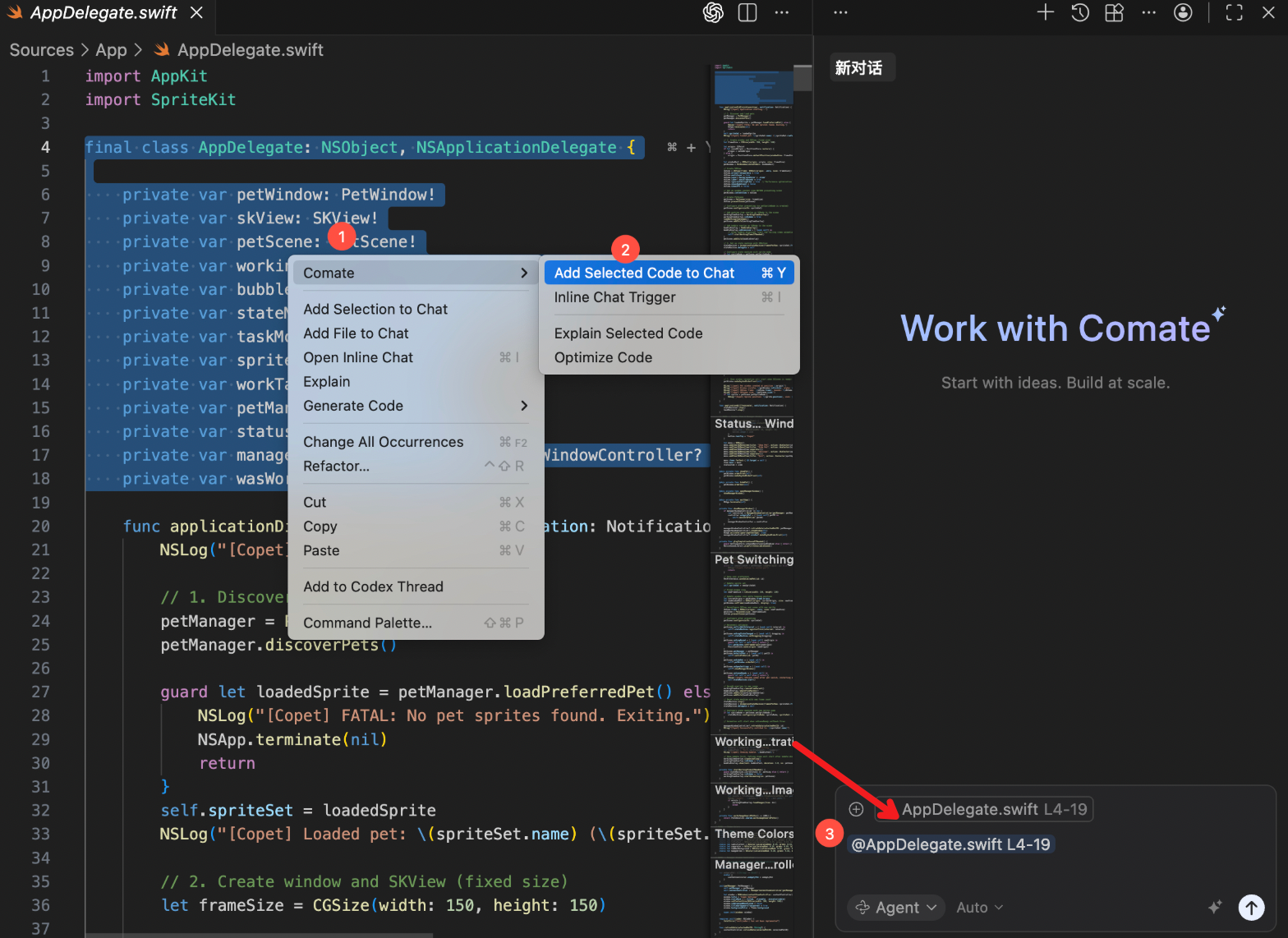Select Add to Codex Thread option
1288x938 pixels.
click(x=373, y=586)
